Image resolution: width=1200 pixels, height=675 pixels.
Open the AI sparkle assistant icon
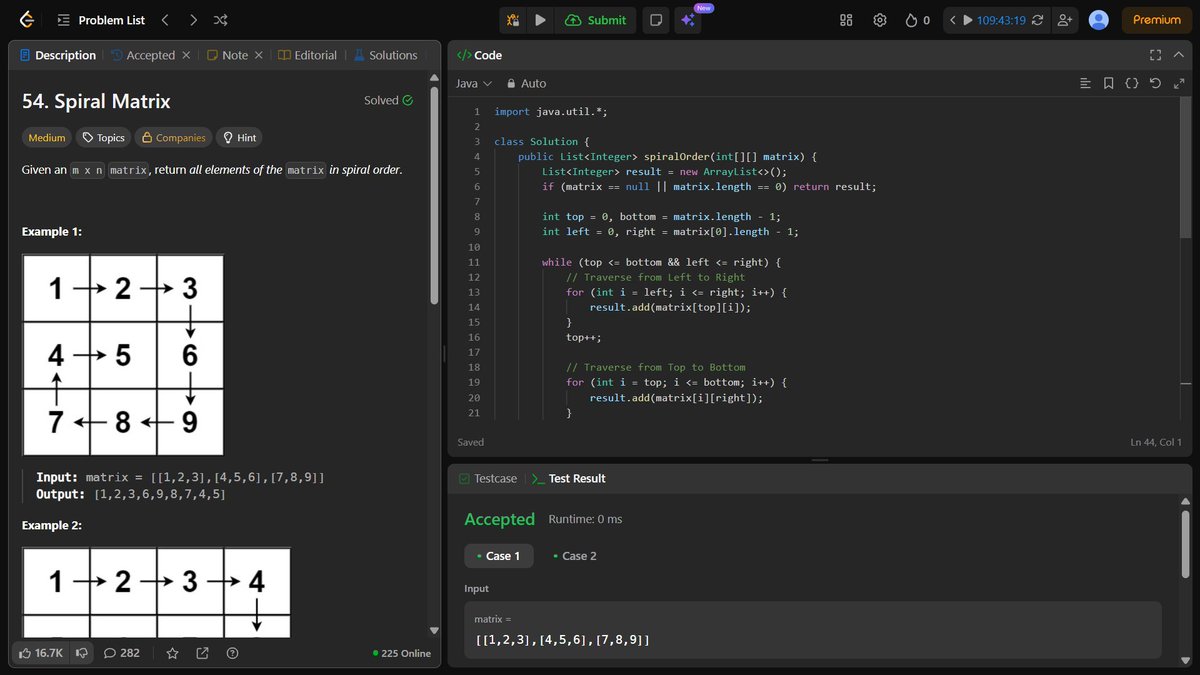[x=687, y=20]
